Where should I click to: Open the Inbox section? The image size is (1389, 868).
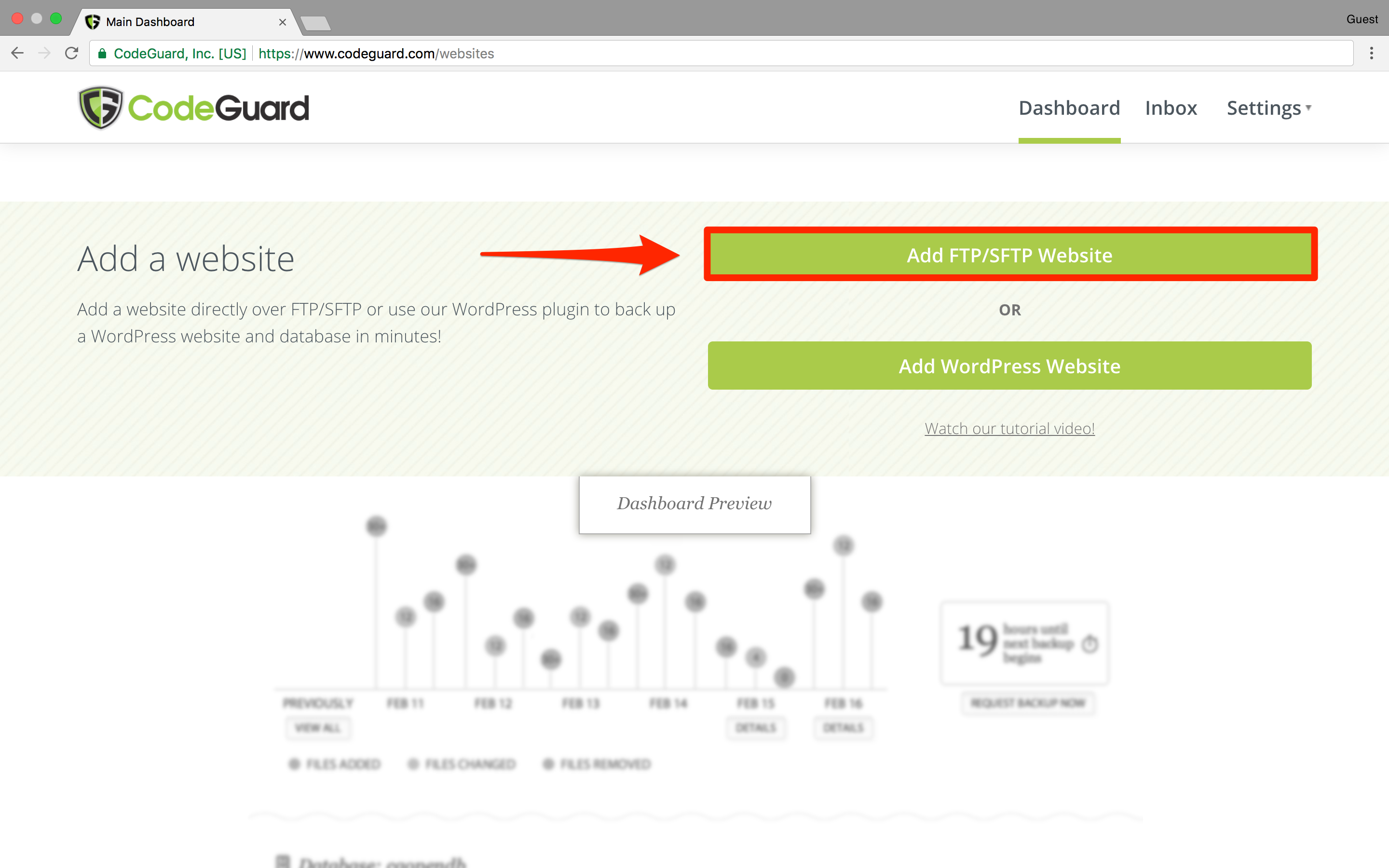coord(1172,108)
